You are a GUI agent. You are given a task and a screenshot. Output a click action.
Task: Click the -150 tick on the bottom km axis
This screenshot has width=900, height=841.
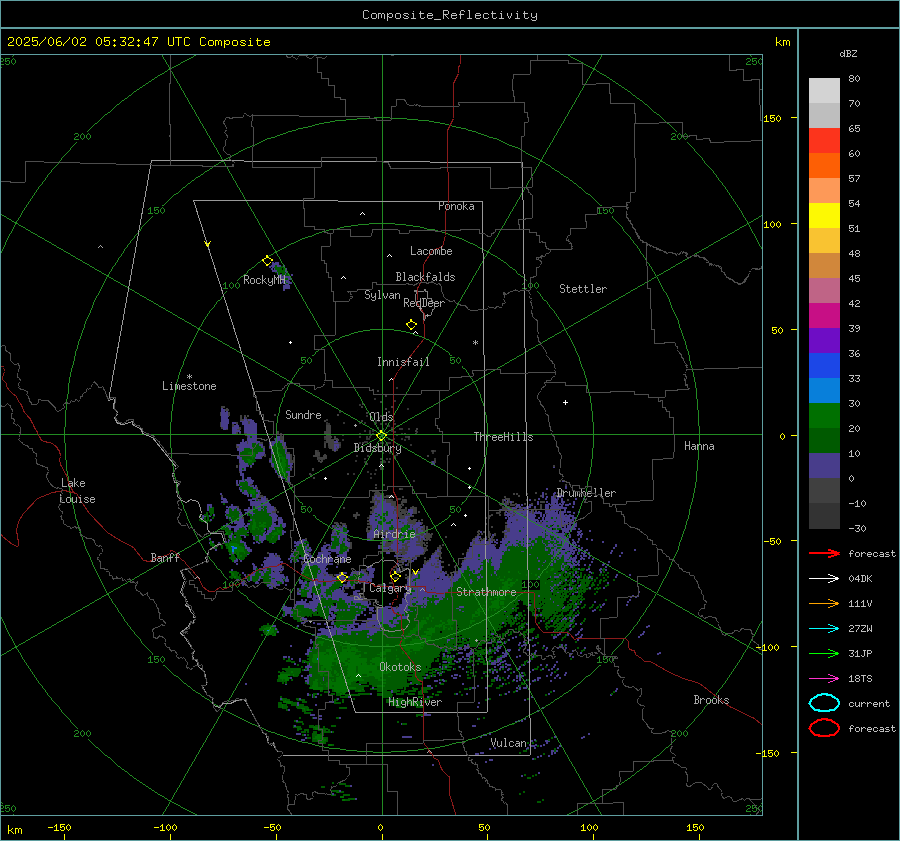(x=59, y=827)
